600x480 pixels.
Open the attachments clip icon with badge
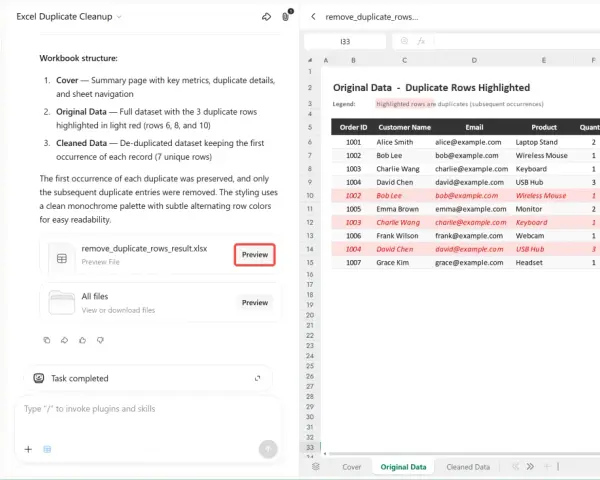coord(285,17)
